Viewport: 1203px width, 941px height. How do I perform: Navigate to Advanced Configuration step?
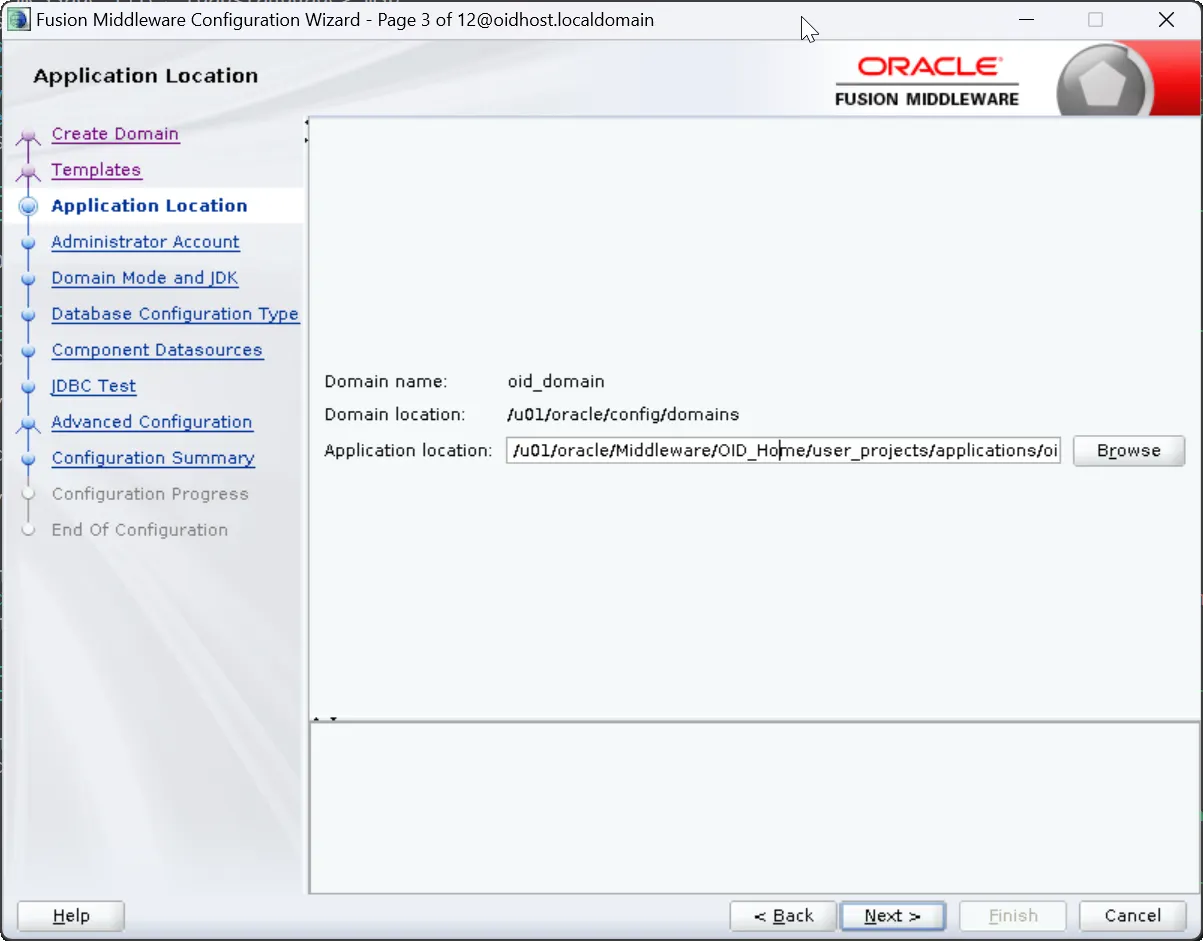coord(152,422)
